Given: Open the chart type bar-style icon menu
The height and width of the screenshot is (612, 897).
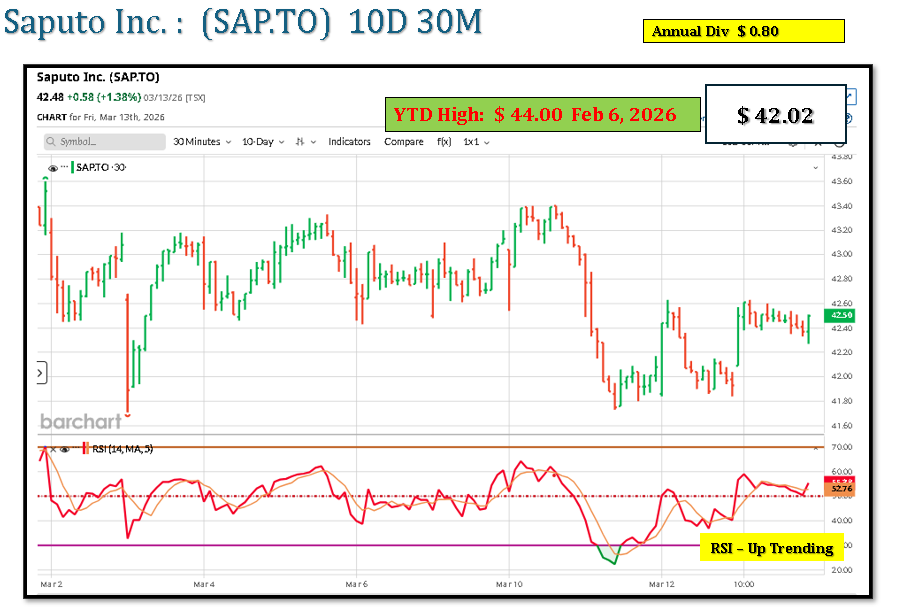Looking at the screenshot, I should 301,142.
